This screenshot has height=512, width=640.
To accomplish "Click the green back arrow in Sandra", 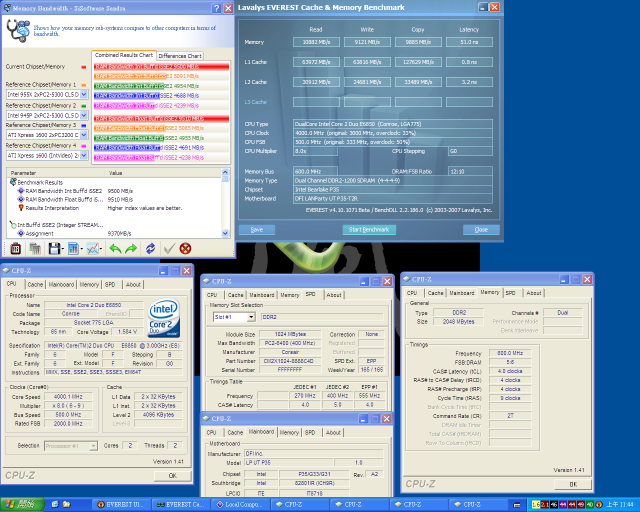I will coord(115,248).
